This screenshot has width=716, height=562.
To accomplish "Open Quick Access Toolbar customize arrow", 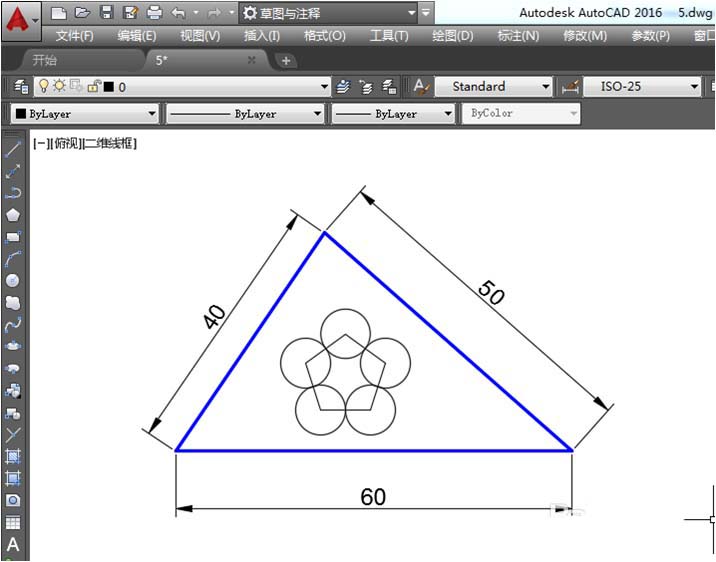I will [426, 13].
